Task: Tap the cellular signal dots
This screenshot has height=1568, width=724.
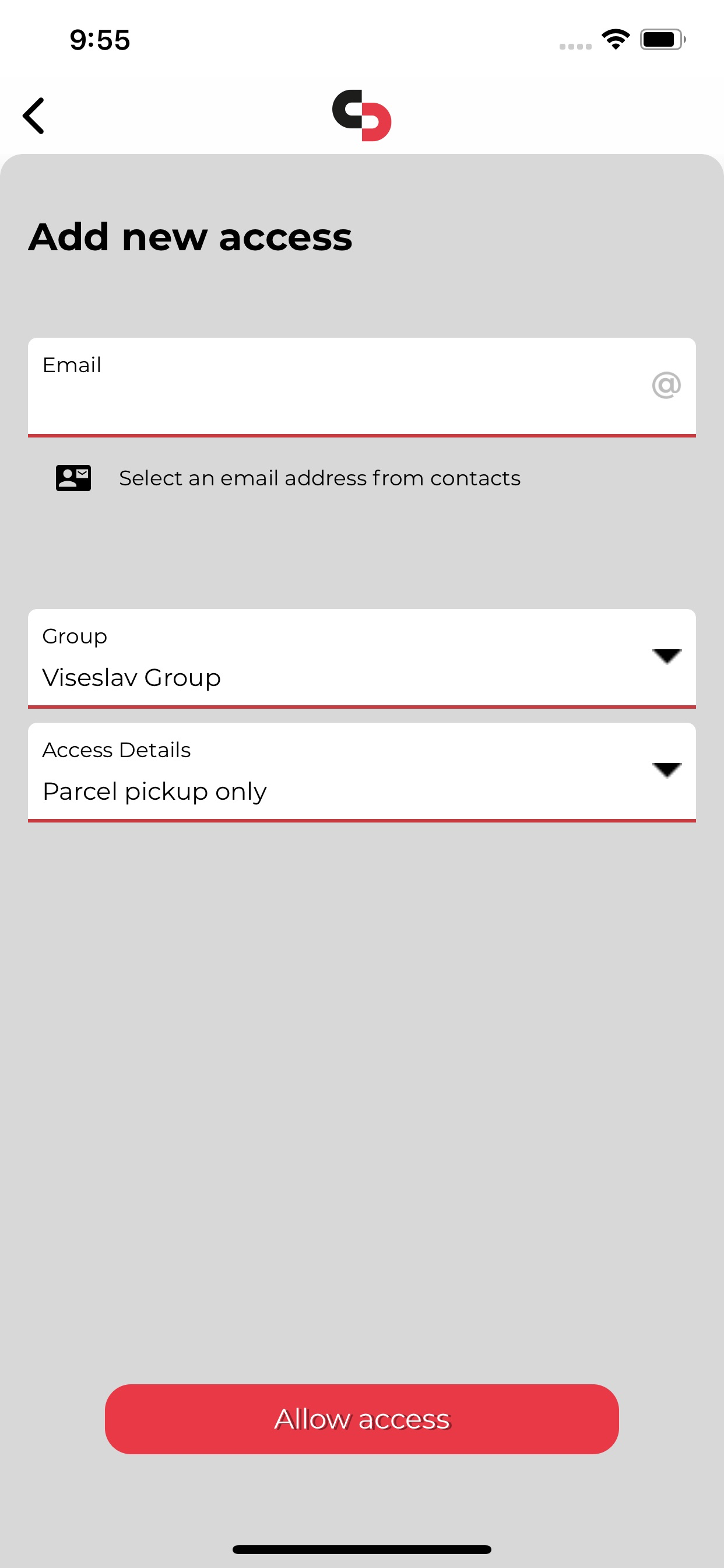Action: pyautogui.click(x=575, y=46)
